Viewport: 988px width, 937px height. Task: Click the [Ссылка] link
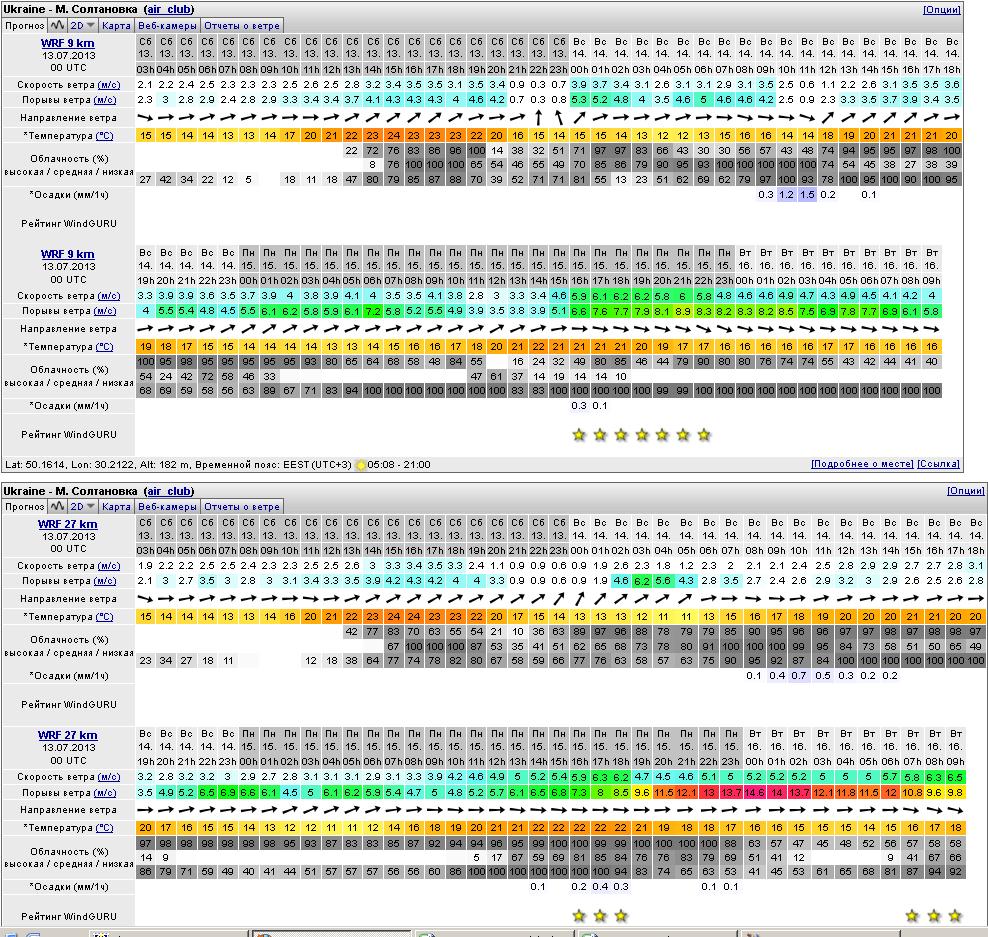click(x=938, y=465)
